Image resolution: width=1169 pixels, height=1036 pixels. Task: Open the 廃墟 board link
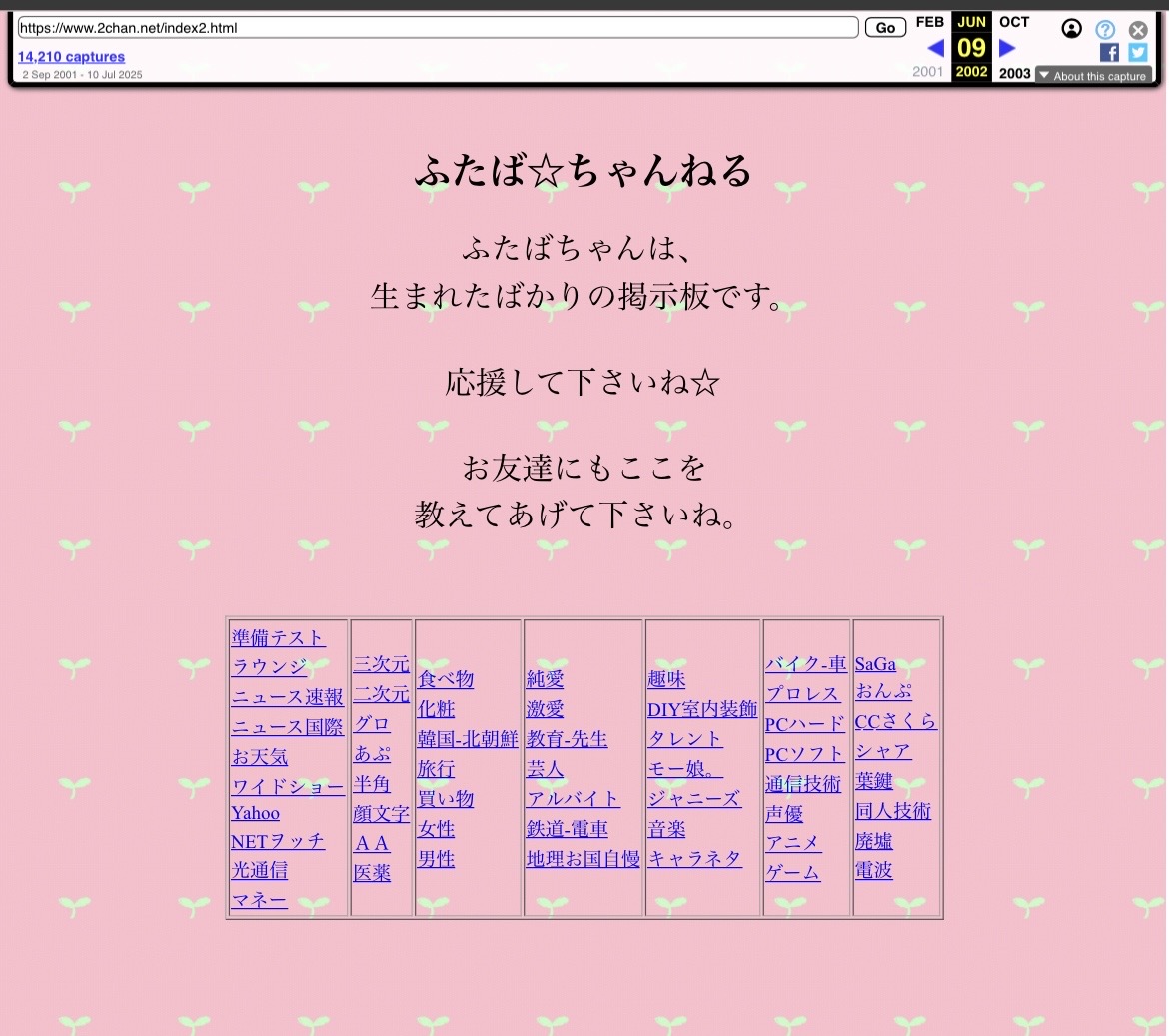click(x=874, y=841)
